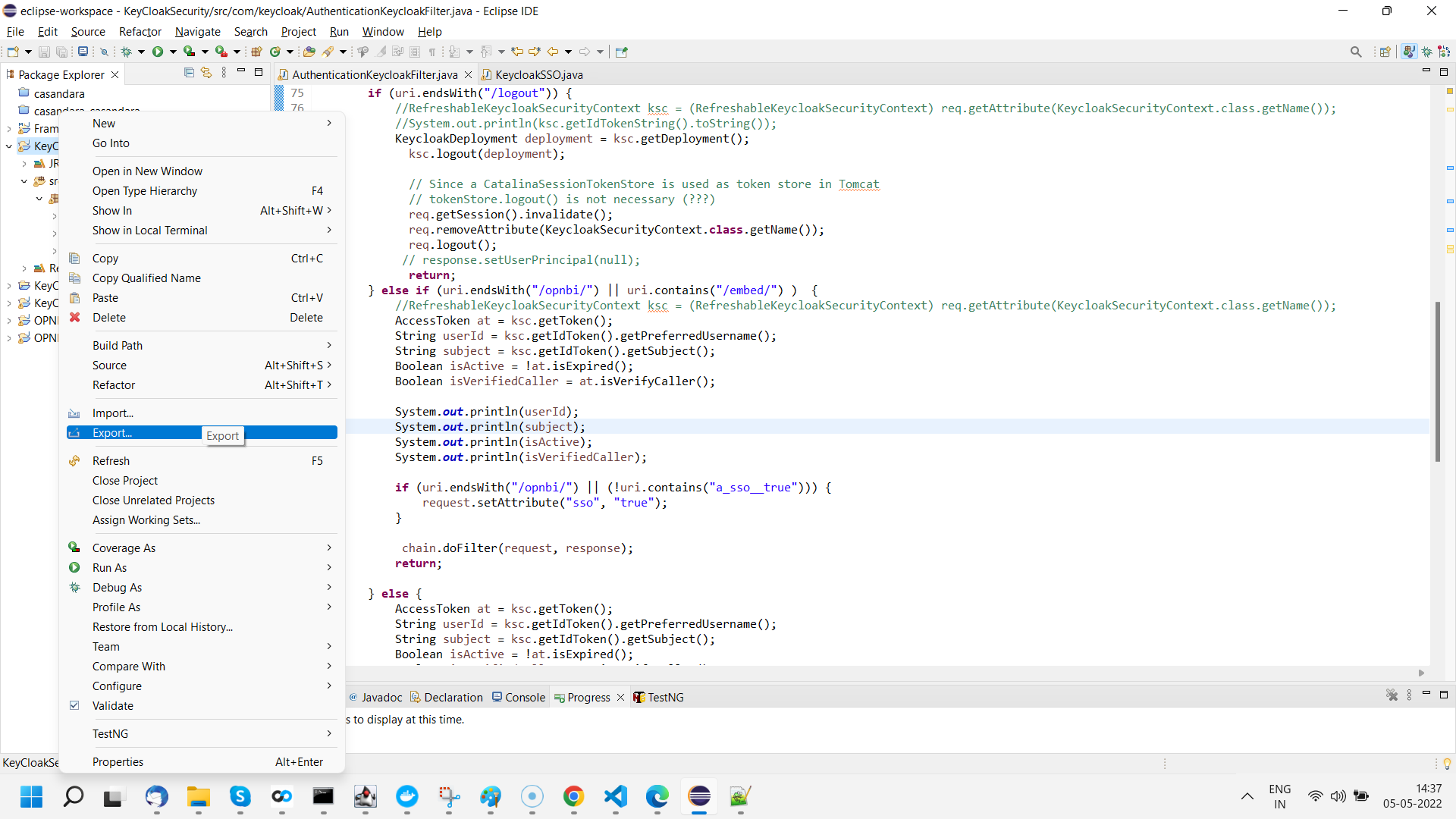The image size is (1456, 819).
Task: Click Run External Tools toolbar icon
Action: pos(221,52)
